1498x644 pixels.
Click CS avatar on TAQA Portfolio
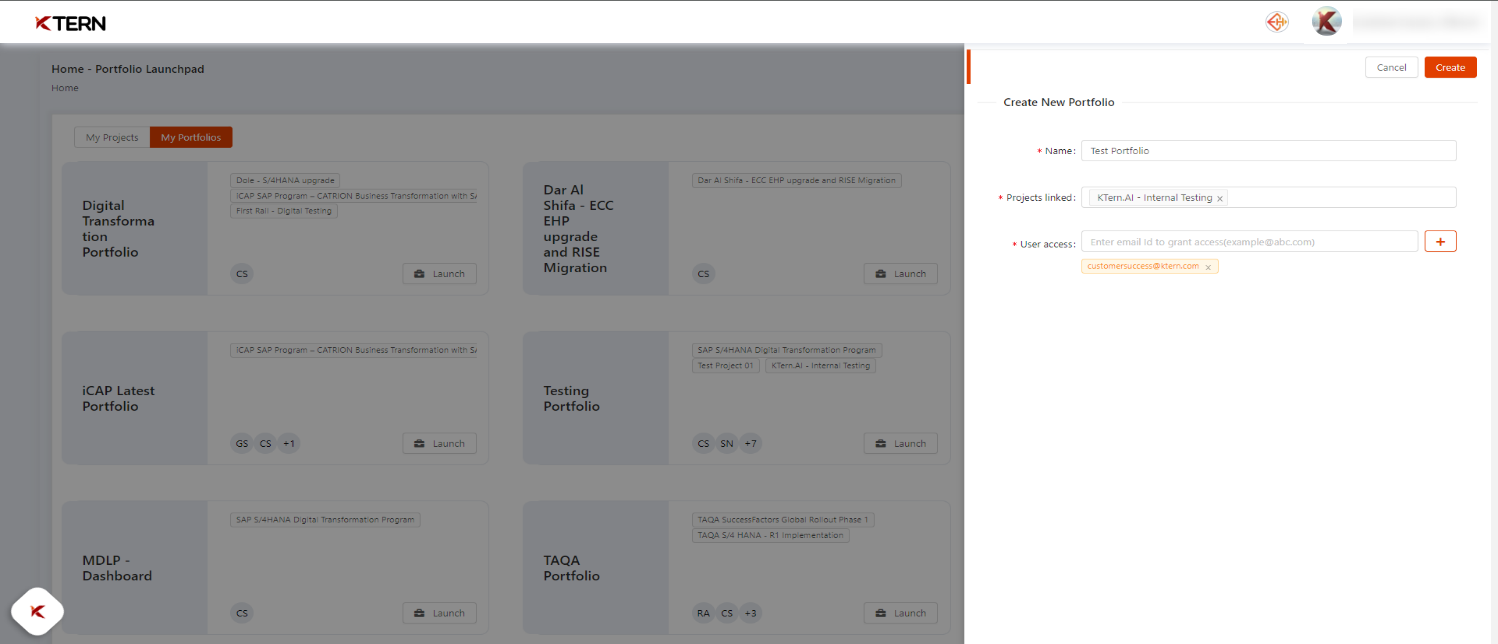click(x=727, y=613)
